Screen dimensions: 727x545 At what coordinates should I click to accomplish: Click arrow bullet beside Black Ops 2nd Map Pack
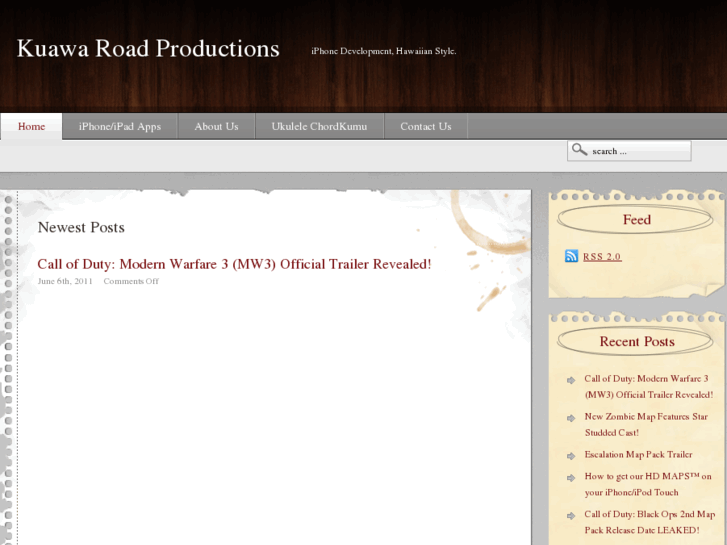pos(571,515)
